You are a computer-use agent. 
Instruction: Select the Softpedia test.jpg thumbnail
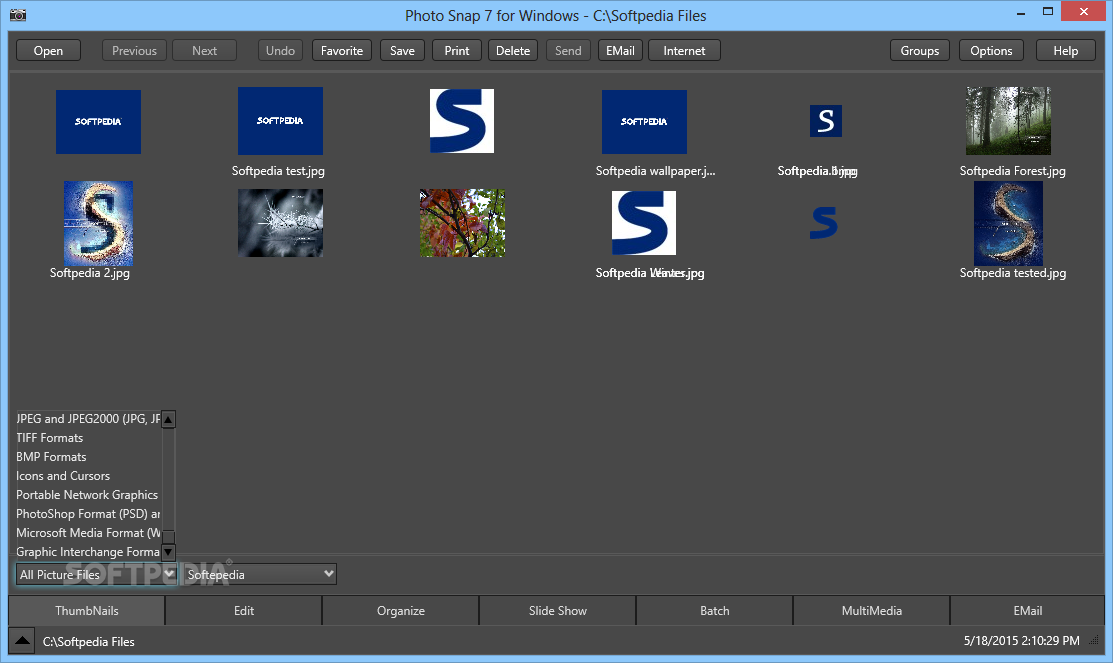coord(280,121)
